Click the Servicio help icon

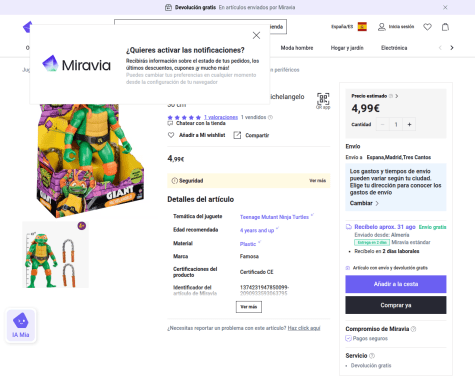click(x=372, y=356)
